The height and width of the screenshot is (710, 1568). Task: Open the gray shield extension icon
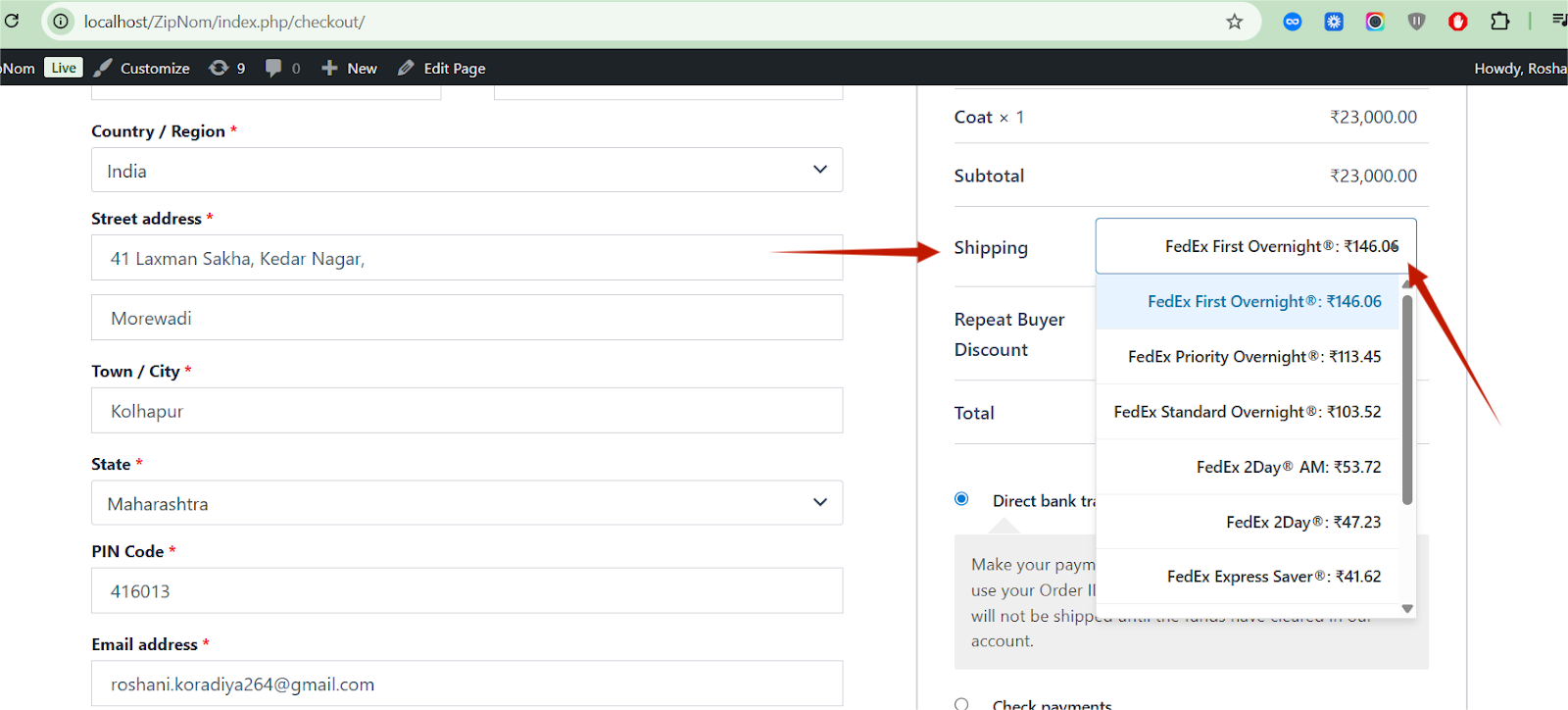coord(1416,22)
